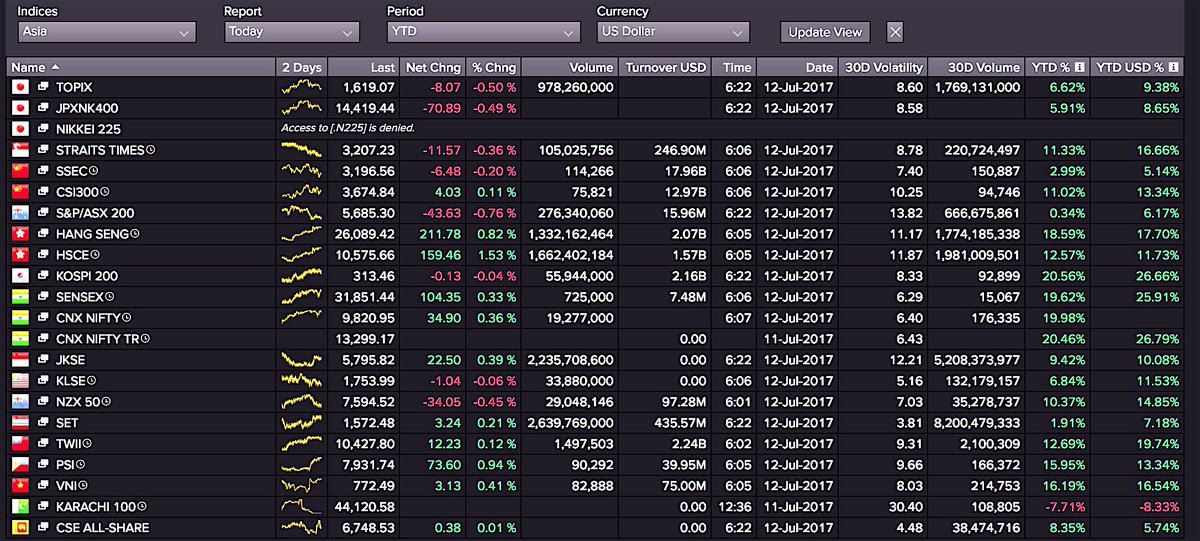
Task: Click the clock icon after CSI300
Action: coord(105,192)
